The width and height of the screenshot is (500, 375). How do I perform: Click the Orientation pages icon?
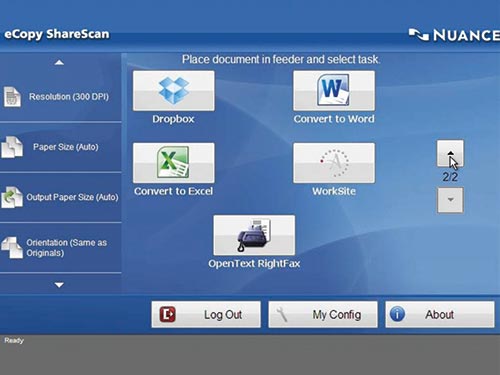[x=12, y=247]
